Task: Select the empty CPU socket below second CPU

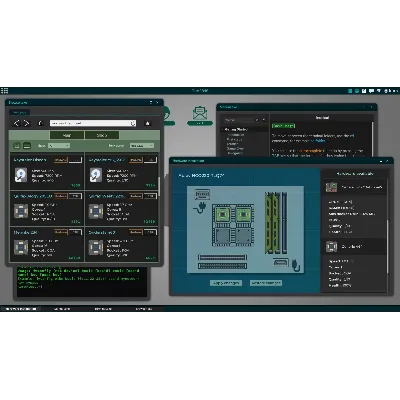Action: coord(244,237)
